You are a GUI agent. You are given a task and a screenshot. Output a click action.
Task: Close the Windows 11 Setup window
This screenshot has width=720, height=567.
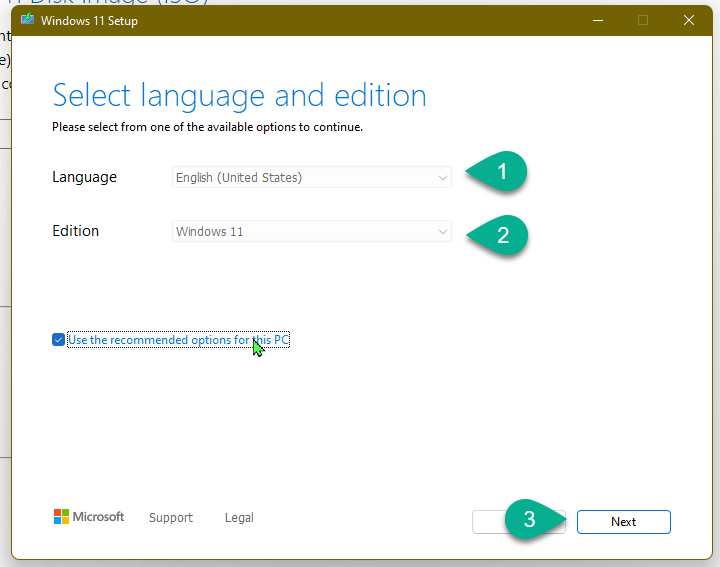(688, 20)
